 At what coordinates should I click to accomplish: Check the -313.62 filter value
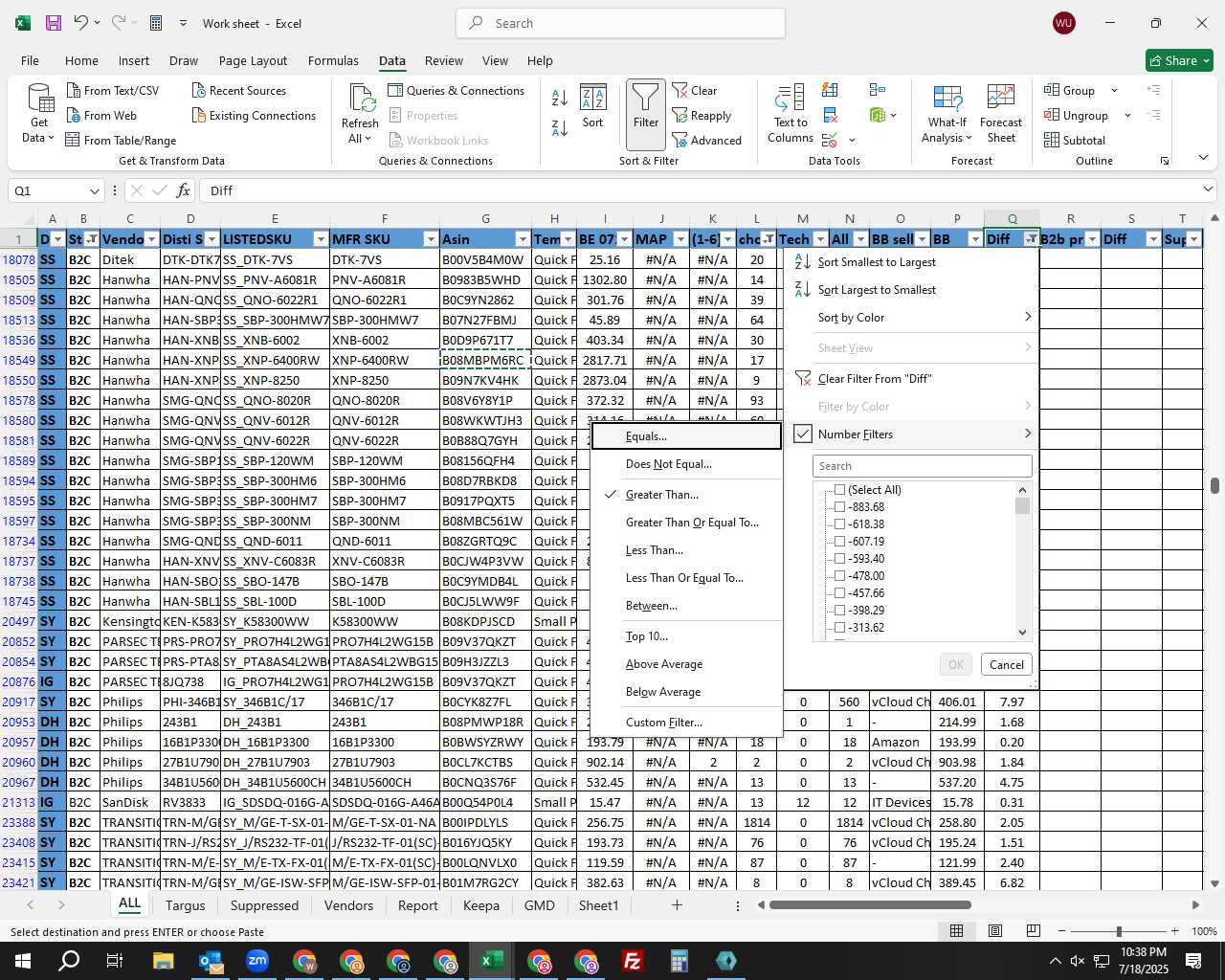tap(840, 628)
